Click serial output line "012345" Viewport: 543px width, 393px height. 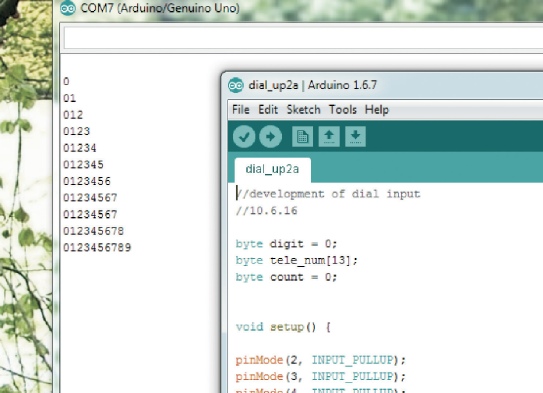pyautogui.click(x=83, y=164)
